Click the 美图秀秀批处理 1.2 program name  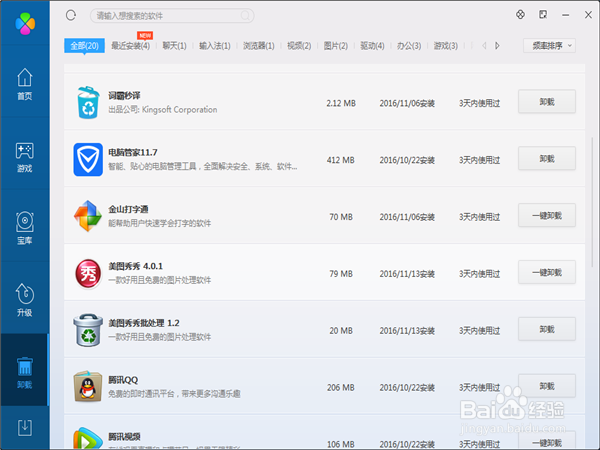click(143, 323)
